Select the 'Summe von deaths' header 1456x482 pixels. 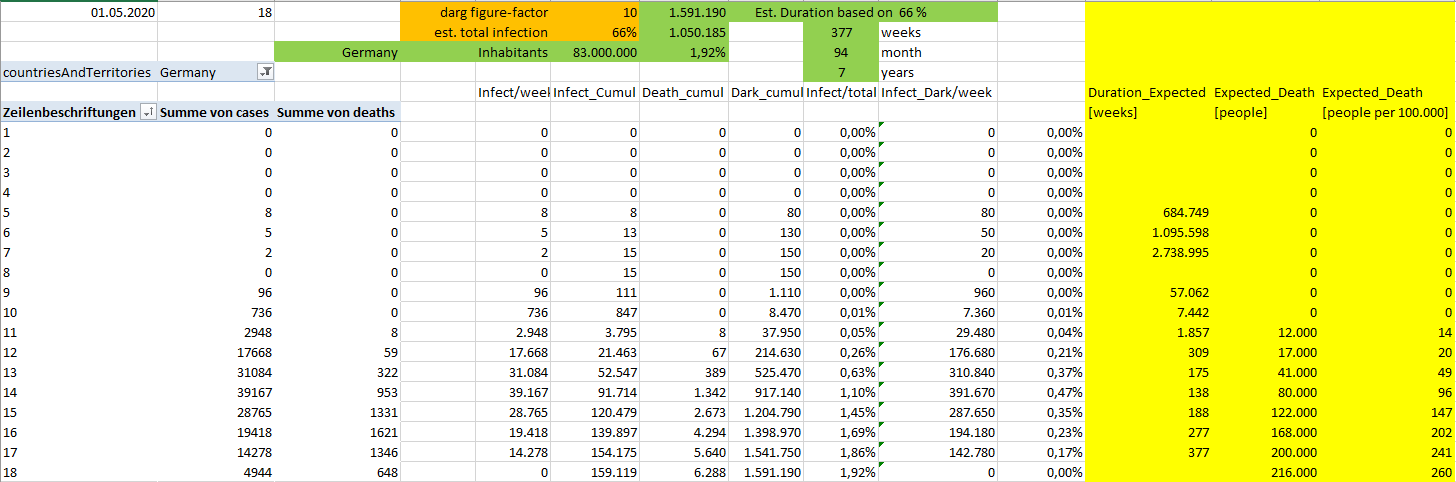click(x=337, y=112)
